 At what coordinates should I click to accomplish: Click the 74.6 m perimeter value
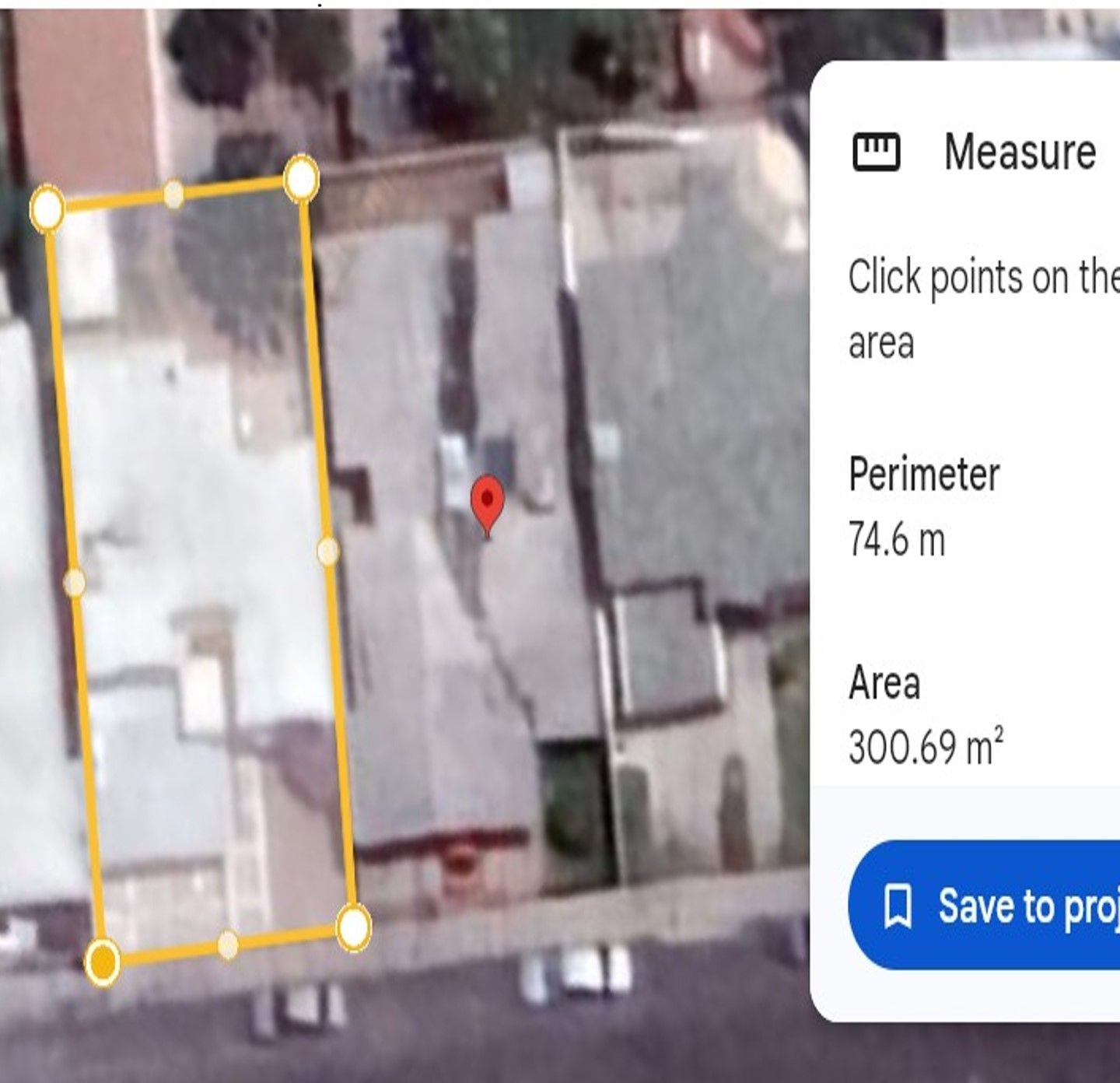coord(897,538)
